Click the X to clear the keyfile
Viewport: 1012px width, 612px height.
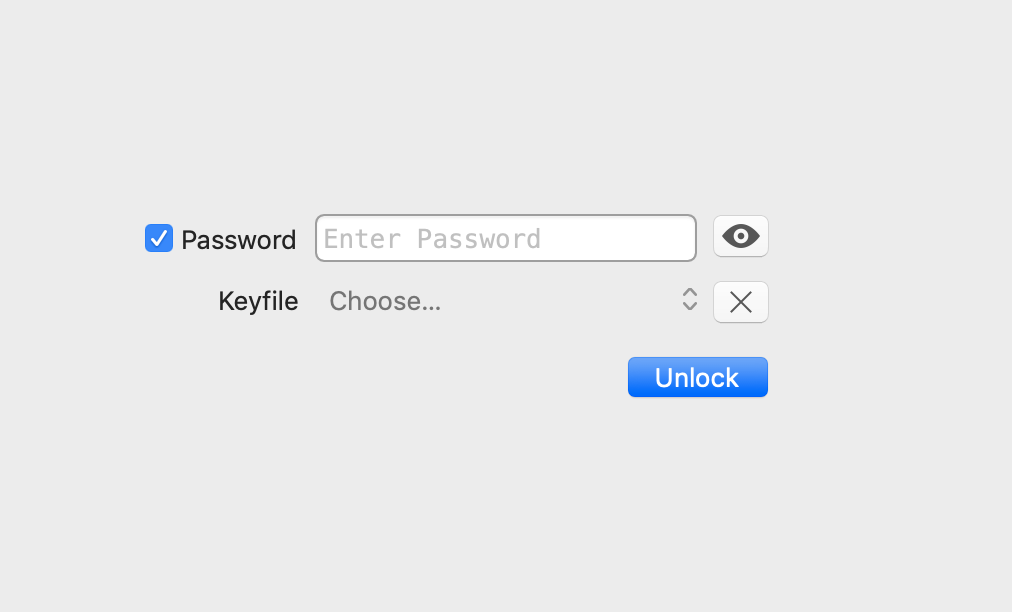tap(740, 301)
